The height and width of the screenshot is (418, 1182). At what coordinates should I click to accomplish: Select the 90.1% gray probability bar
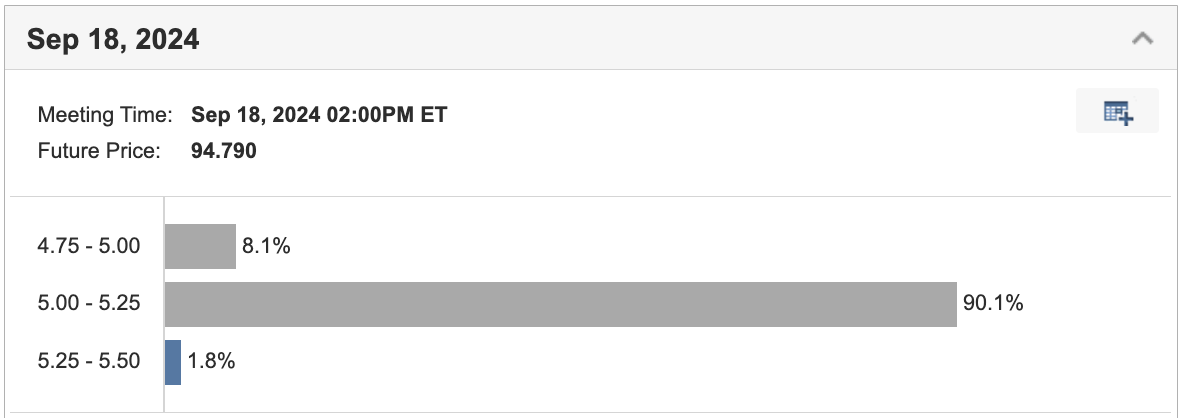point(560,304)
